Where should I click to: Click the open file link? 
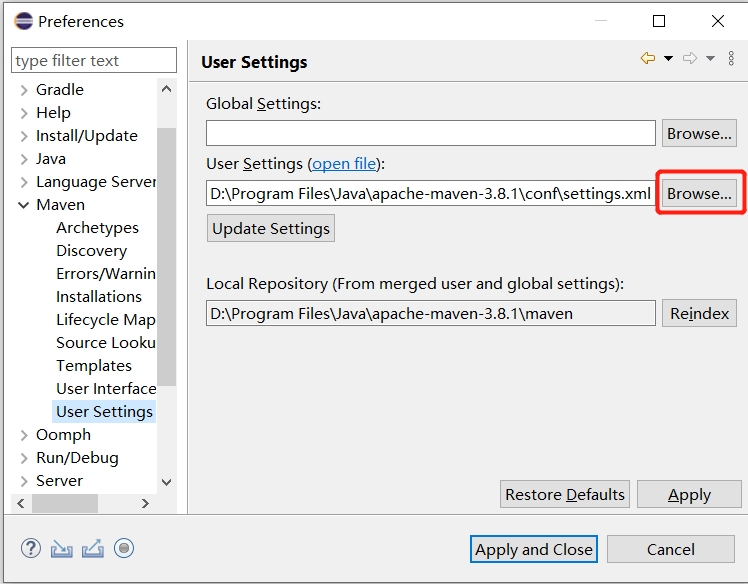coord(344,164)
